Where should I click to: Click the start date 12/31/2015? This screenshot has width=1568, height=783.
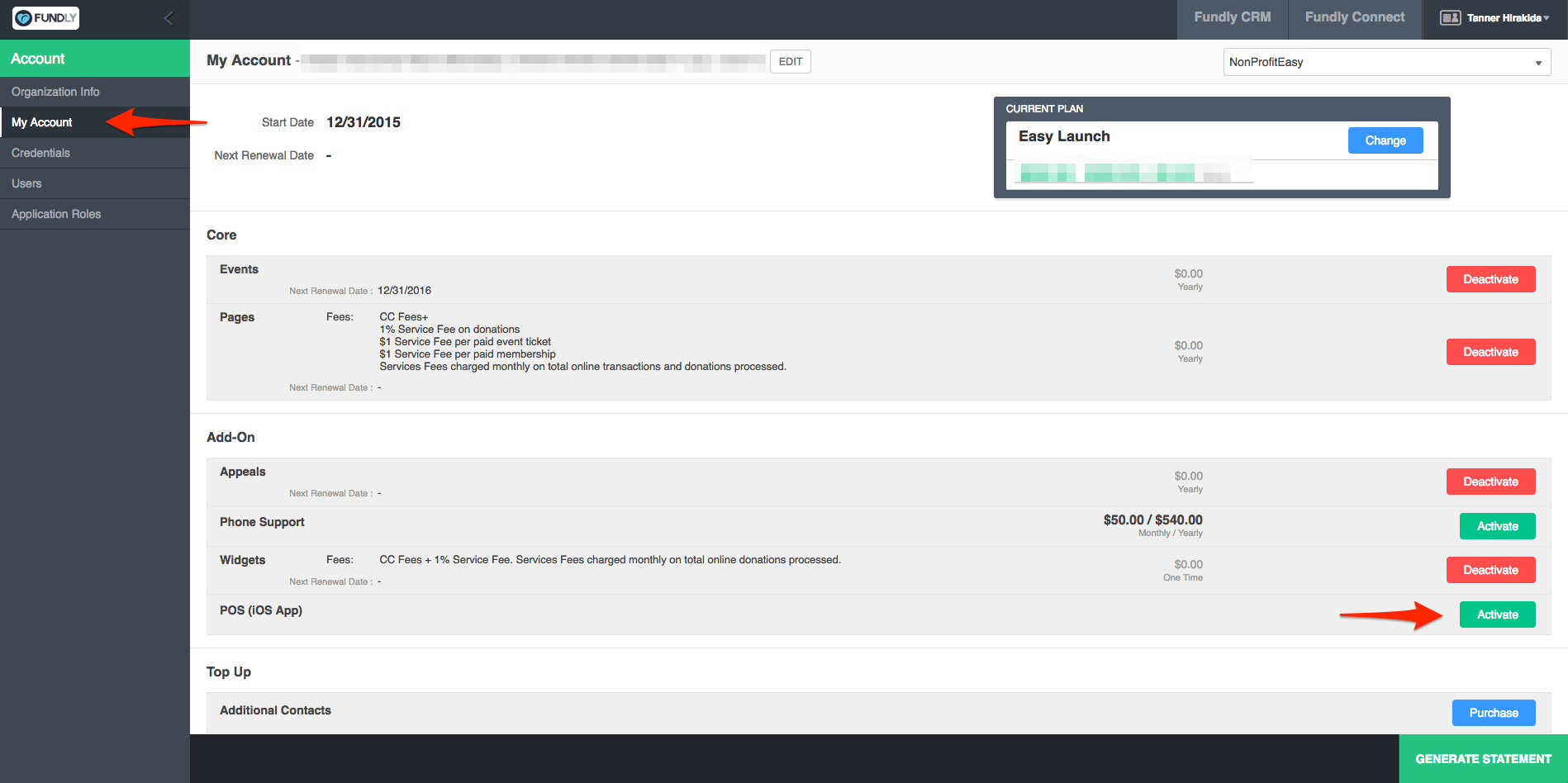click(x=363, y=122)
